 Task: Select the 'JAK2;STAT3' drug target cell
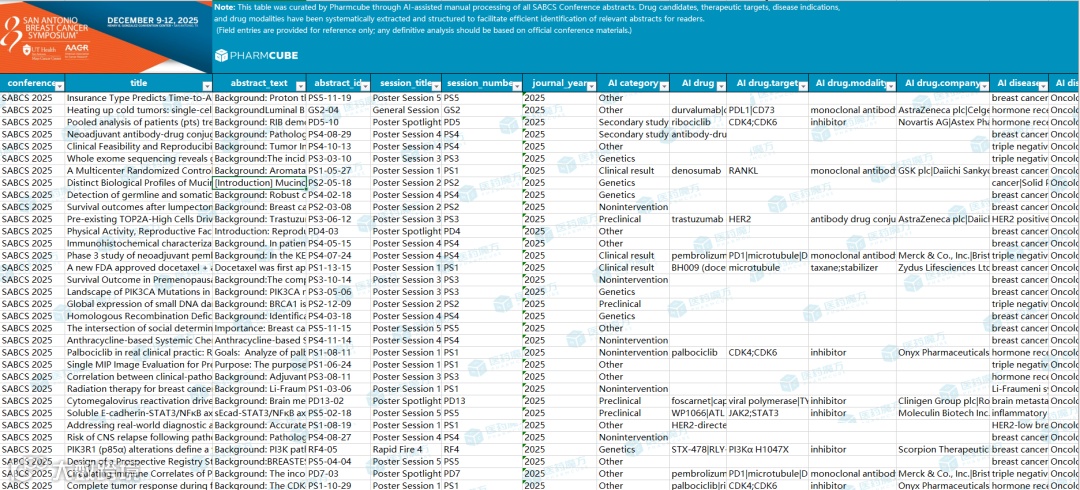pos(767,413)
